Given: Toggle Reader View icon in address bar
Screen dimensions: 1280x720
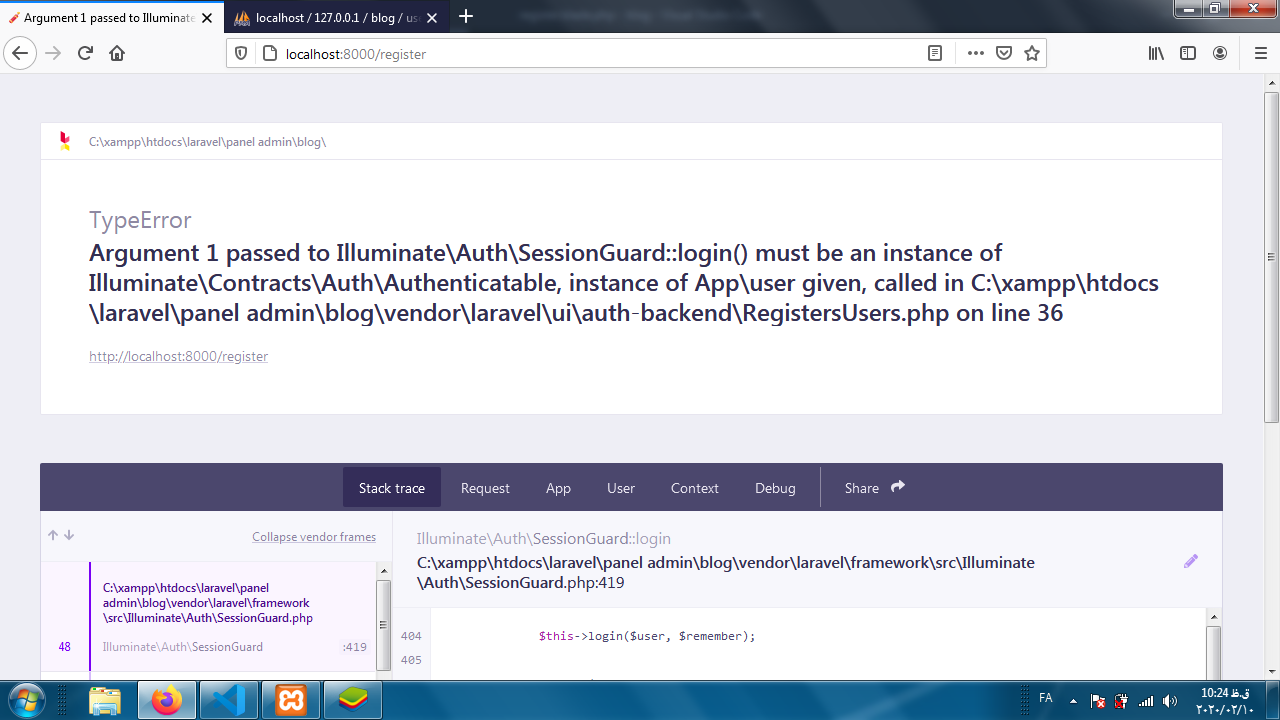Looking at the screenshot, I should click(x=935, y=54).
